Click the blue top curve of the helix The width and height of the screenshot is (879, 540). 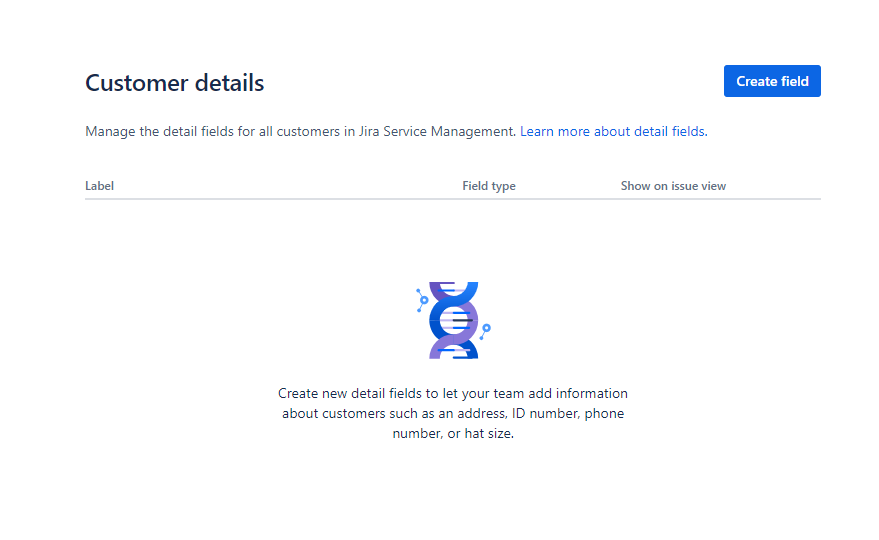tap(452, 291)
